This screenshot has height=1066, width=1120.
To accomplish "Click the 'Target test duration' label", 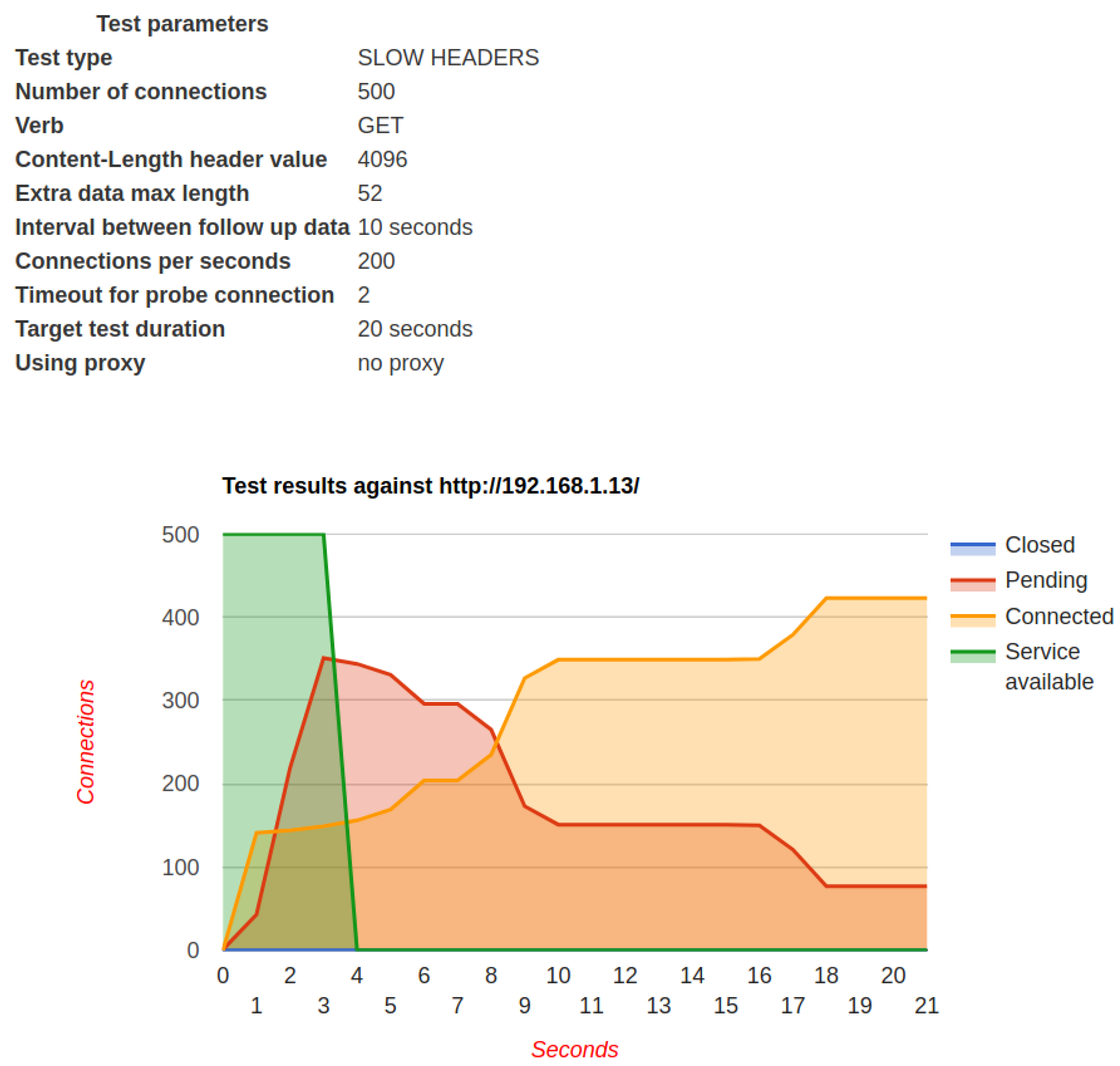I will (120, 330).
